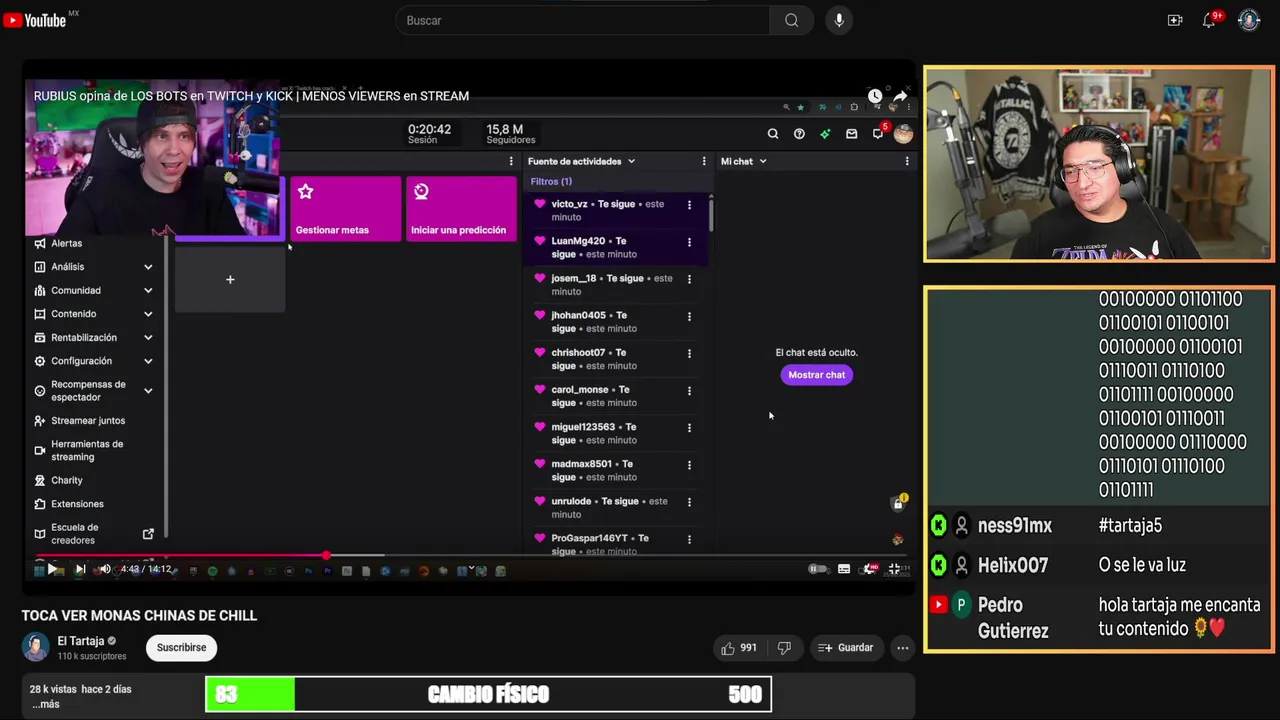Image resolution: width=1280 pixels, height=720 pixels.
Task: Open options for carol_monse follow entry
Action: point(689,391)
